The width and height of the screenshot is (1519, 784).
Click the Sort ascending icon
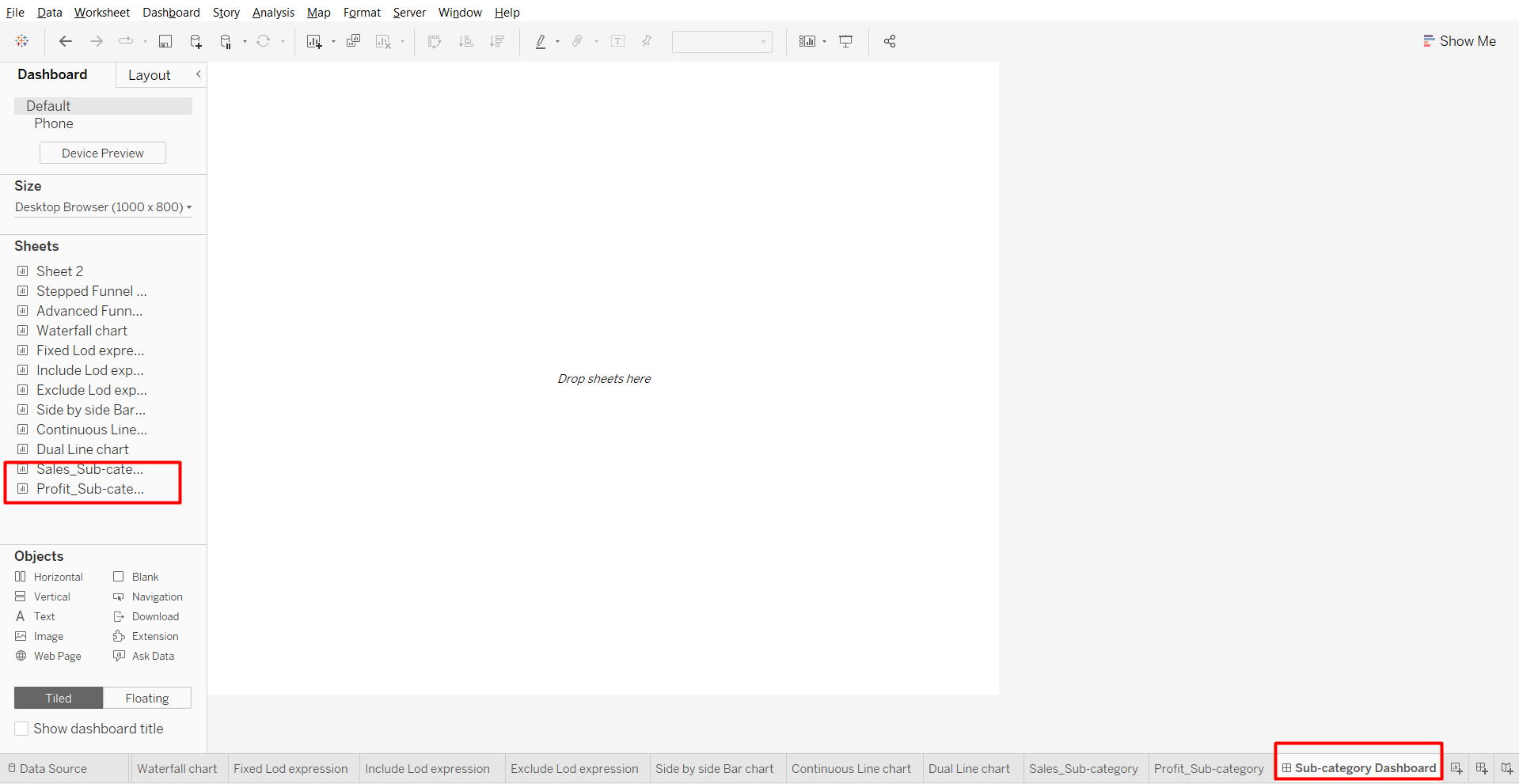466,41
